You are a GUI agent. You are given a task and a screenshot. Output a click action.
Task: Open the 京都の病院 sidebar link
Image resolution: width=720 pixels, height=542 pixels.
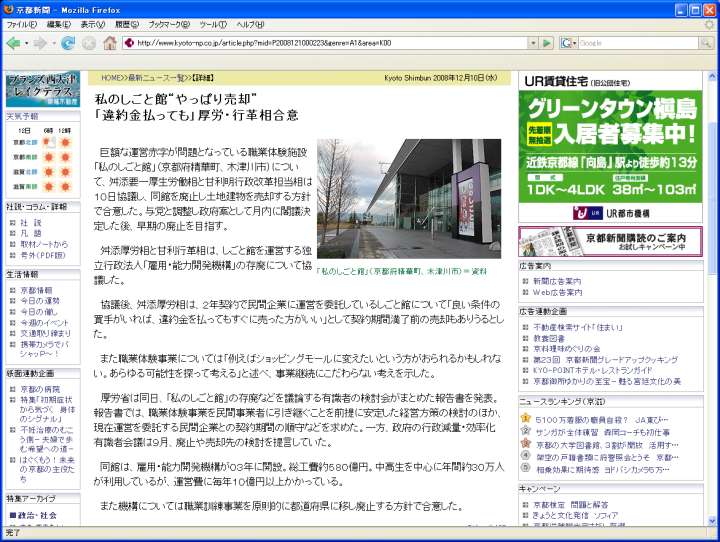38,388
